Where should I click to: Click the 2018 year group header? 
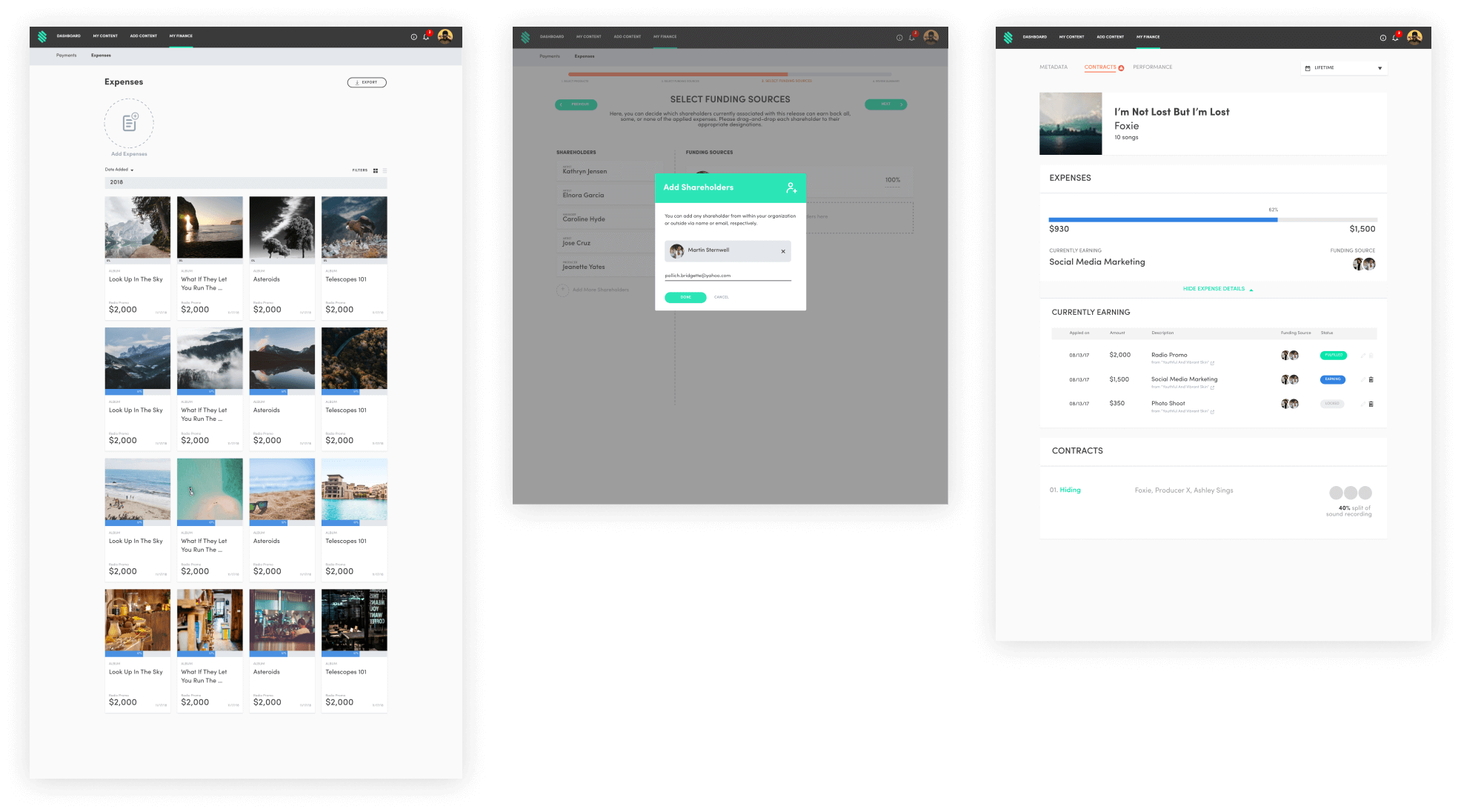pos(246,182)
